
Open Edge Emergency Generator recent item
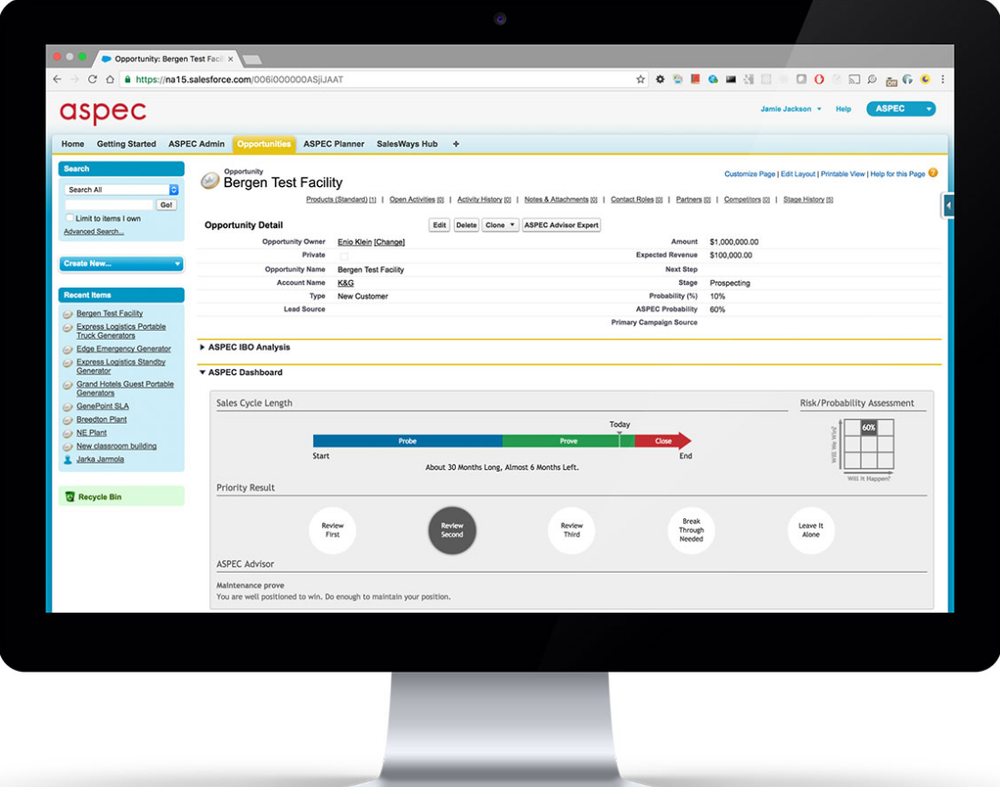(x=124, y=349)
